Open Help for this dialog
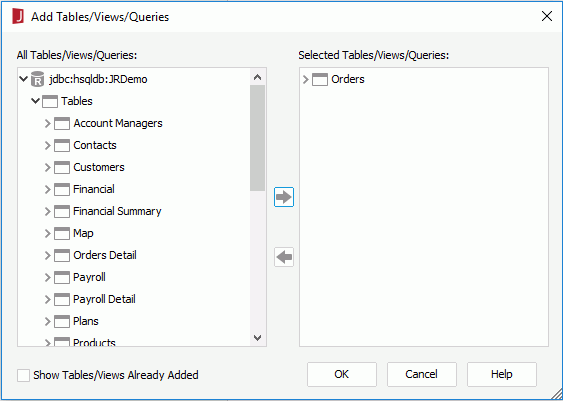This screenshot has width=563, height=401. pos(502,374)
